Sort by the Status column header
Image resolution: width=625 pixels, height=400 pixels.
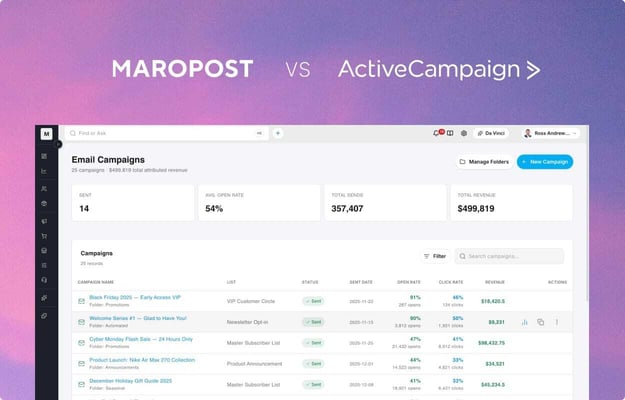pos(310,282)
